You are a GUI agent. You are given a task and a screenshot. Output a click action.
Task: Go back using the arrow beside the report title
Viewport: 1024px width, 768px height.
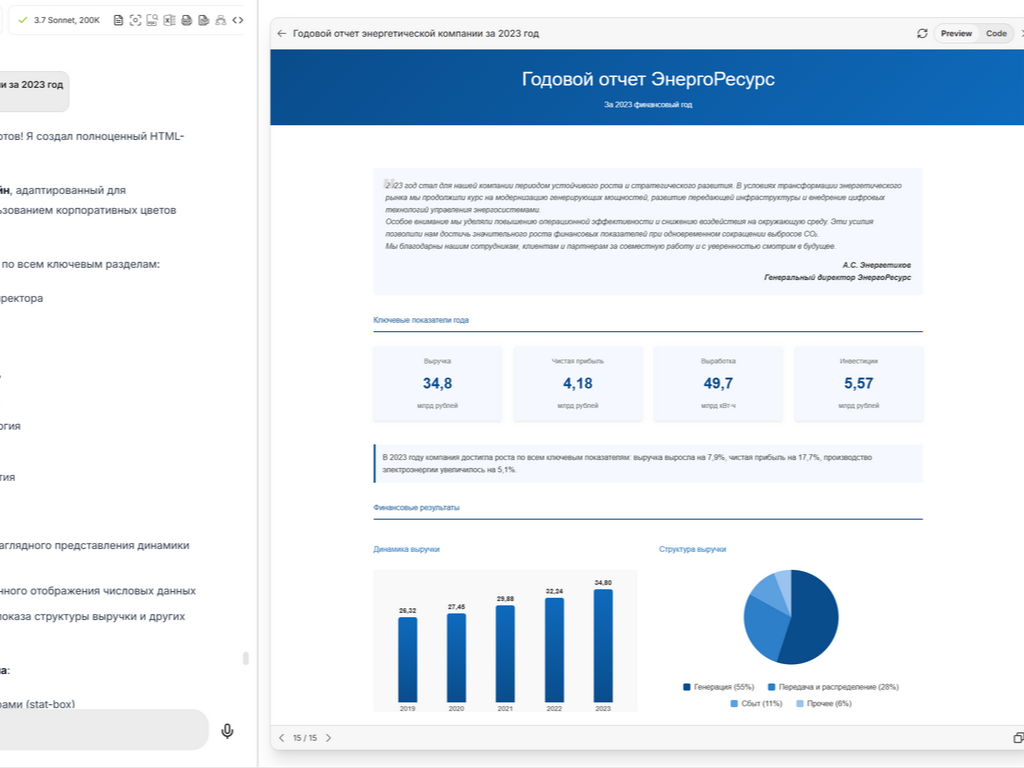pyautogui.click(x=281, y=33)
